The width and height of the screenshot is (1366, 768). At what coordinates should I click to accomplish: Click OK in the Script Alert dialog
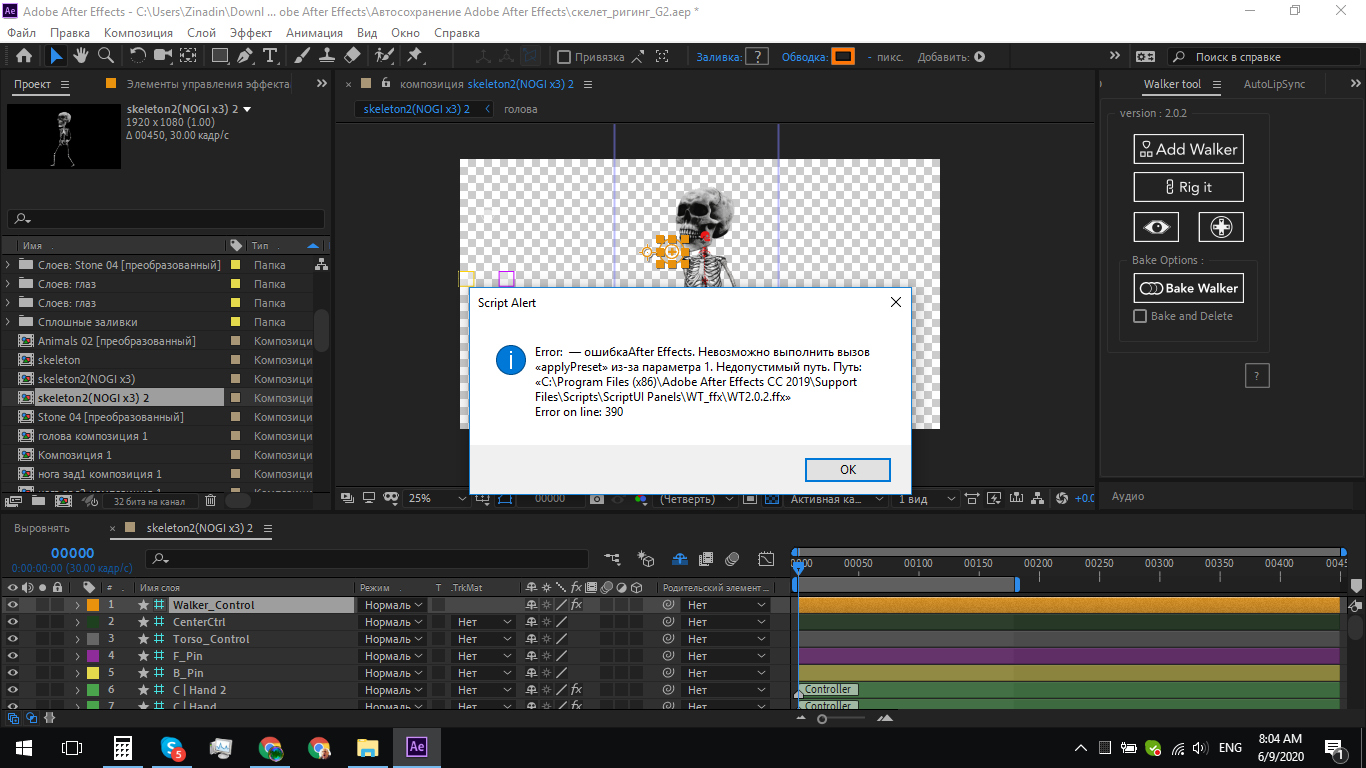tap(848, 470)
